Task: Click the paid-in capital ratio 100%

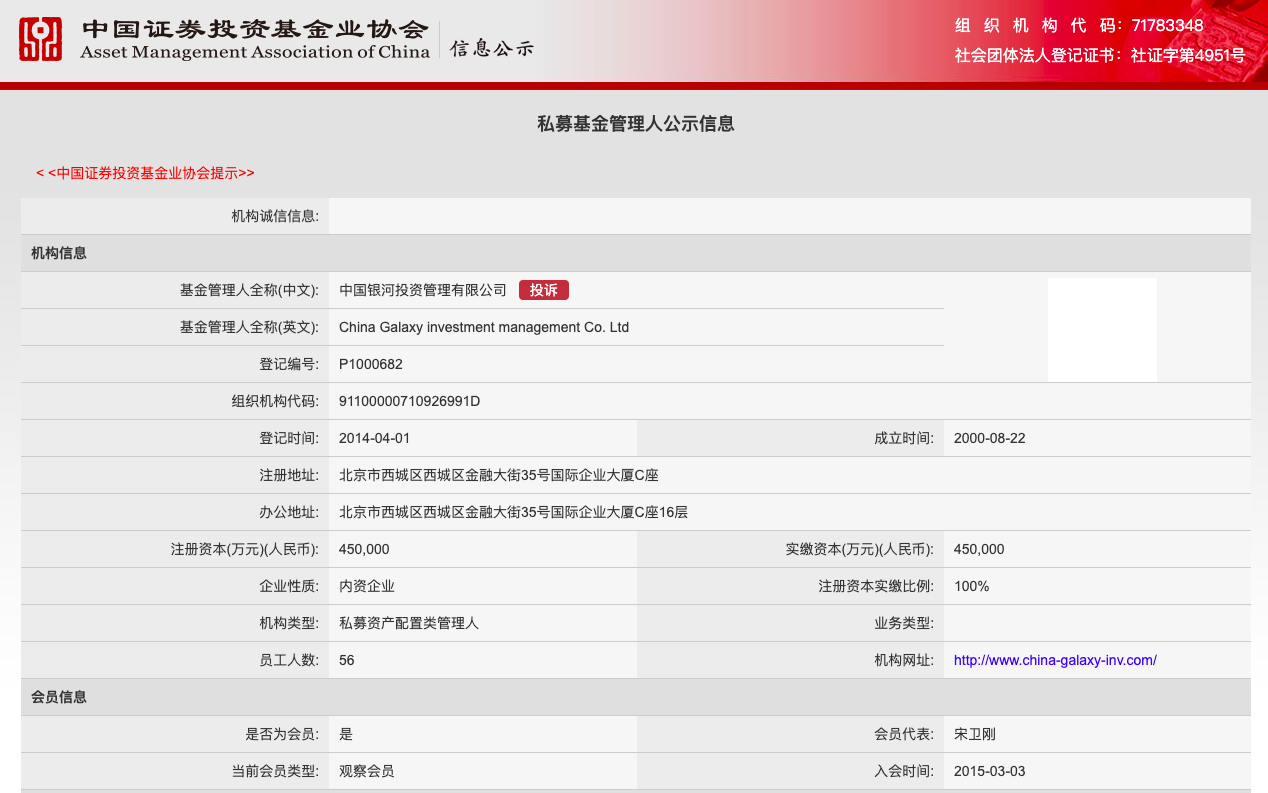Action: pyautogui.click(x=971, y=586)
